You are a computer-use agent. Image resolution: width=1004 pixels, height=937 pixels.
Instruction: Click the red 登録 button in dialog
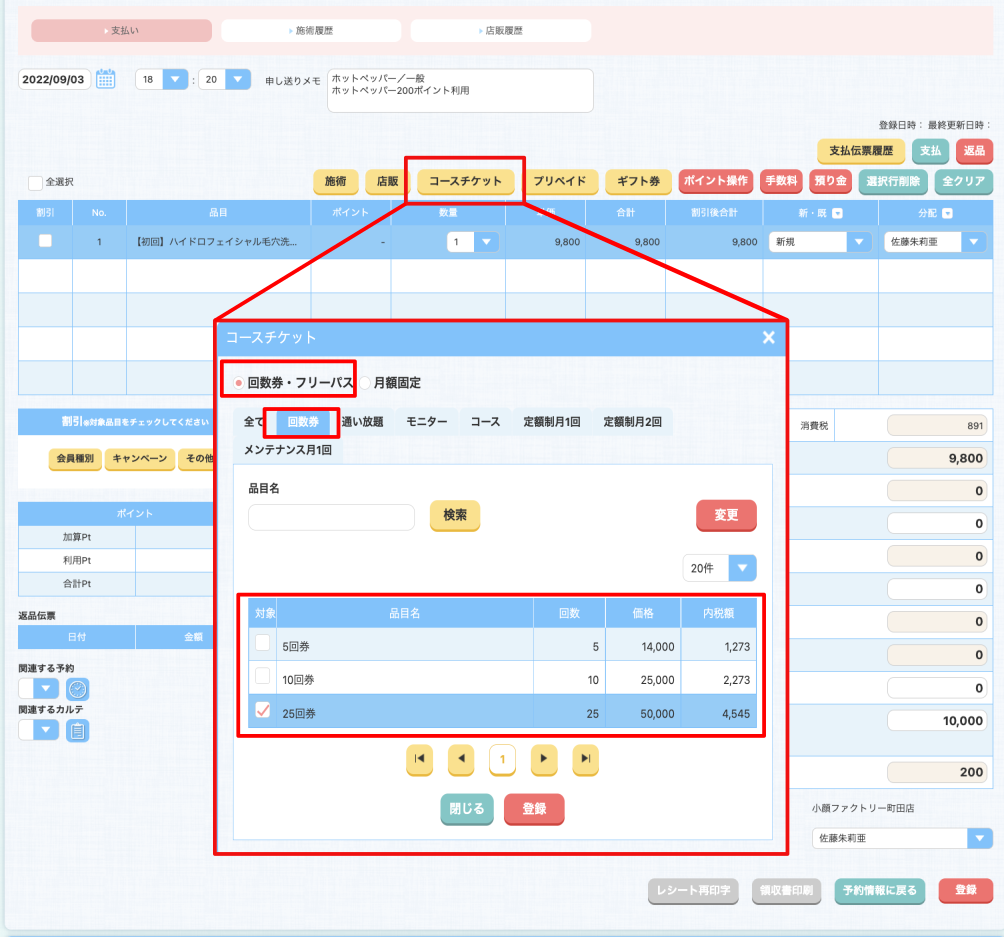534,809
